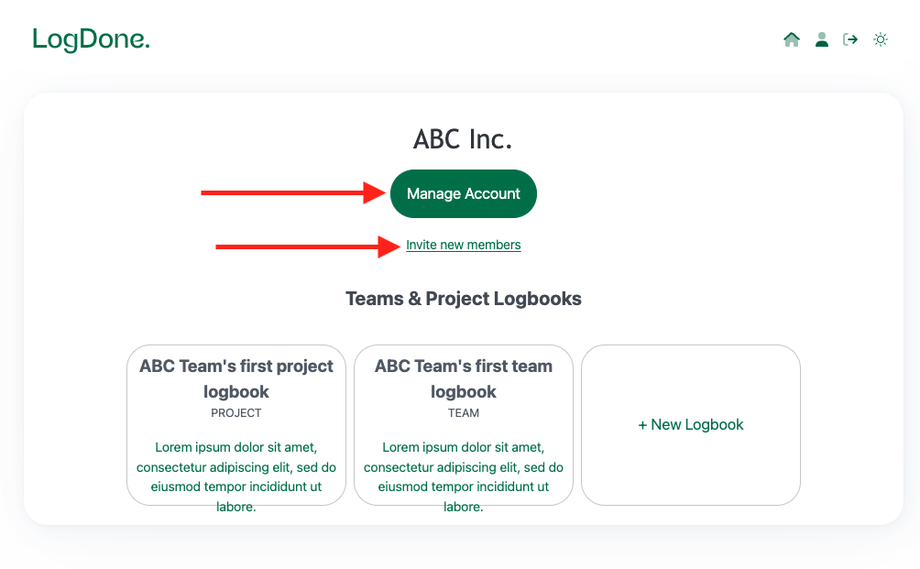Viewport: 920px width, 569px height.
Task: Click the ABC Inc. heading
Action: [463, 139]
